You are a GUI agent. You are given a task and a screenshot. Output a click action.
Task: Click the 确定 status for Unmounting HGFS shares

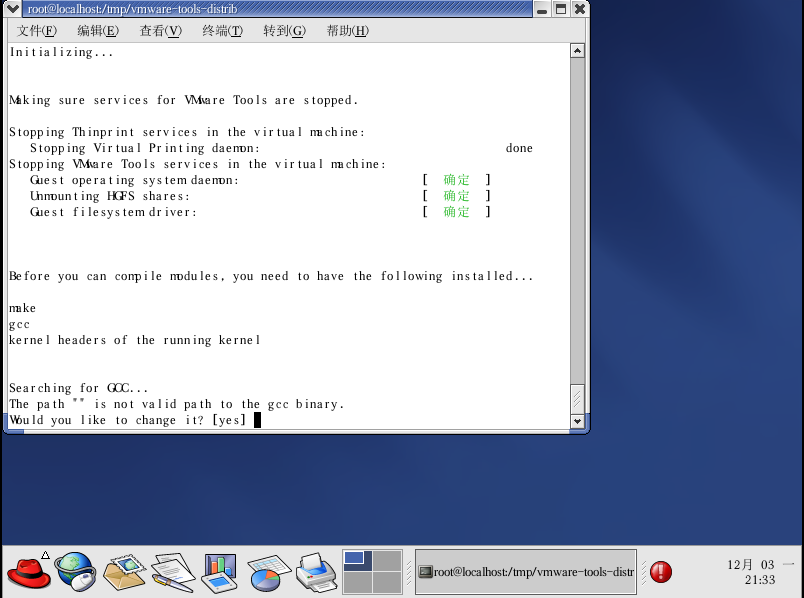pyautogui.click(x=456, y=195)
